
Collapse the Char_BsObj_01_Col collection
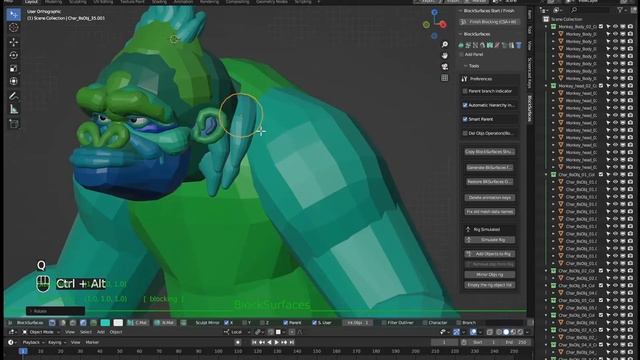546,175
